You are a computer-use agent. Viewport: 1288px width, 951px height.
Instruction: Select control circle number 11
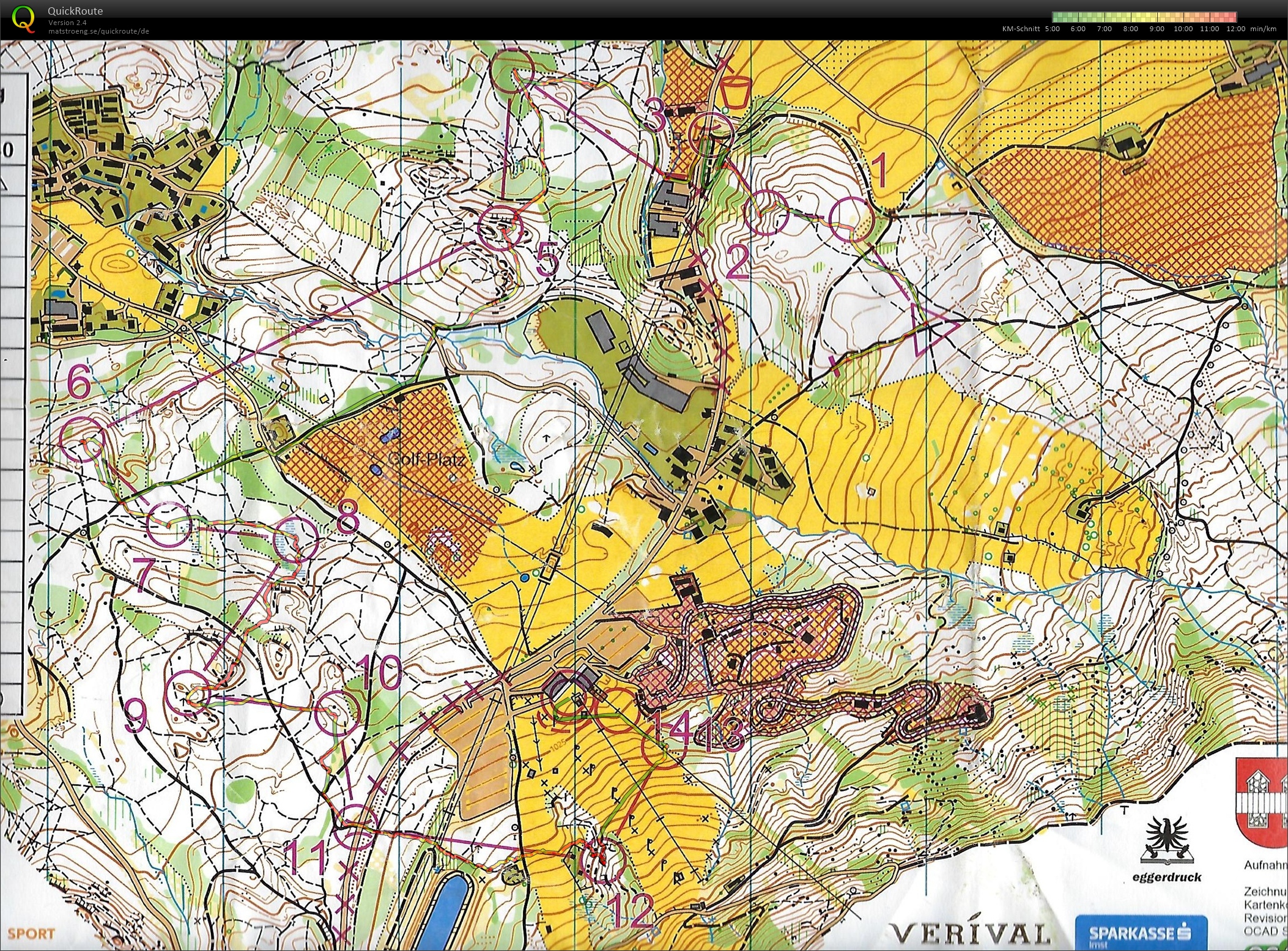357,826
